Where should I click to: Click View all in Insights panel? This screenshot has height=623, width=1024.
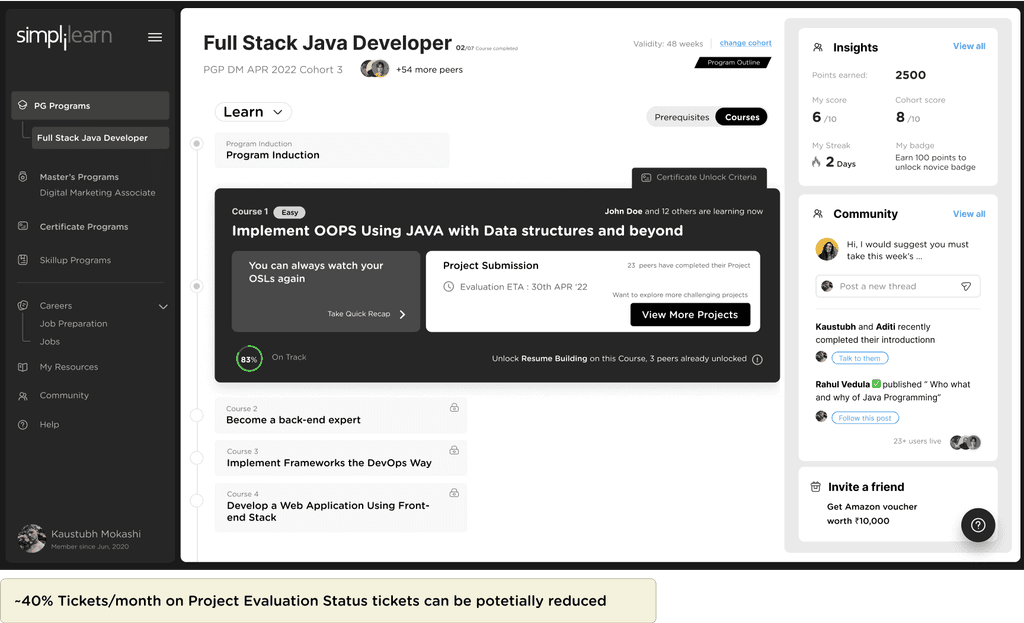point(968,46)
